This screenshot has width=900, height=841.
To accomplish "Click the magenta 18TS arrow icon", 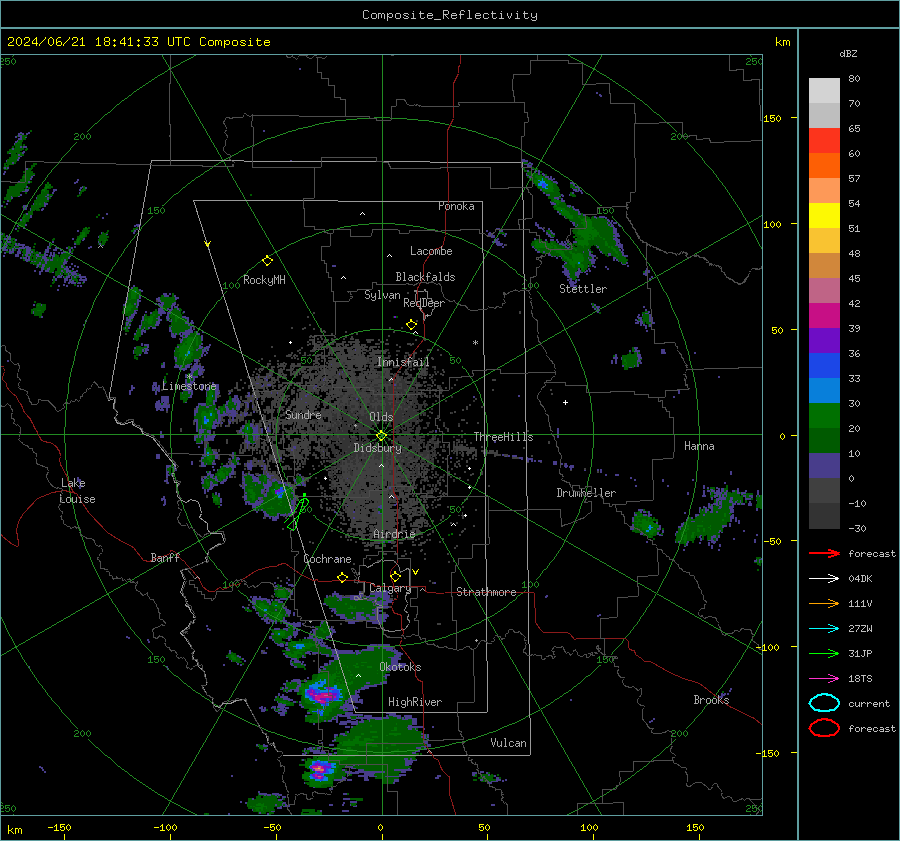I will point(824,679).
